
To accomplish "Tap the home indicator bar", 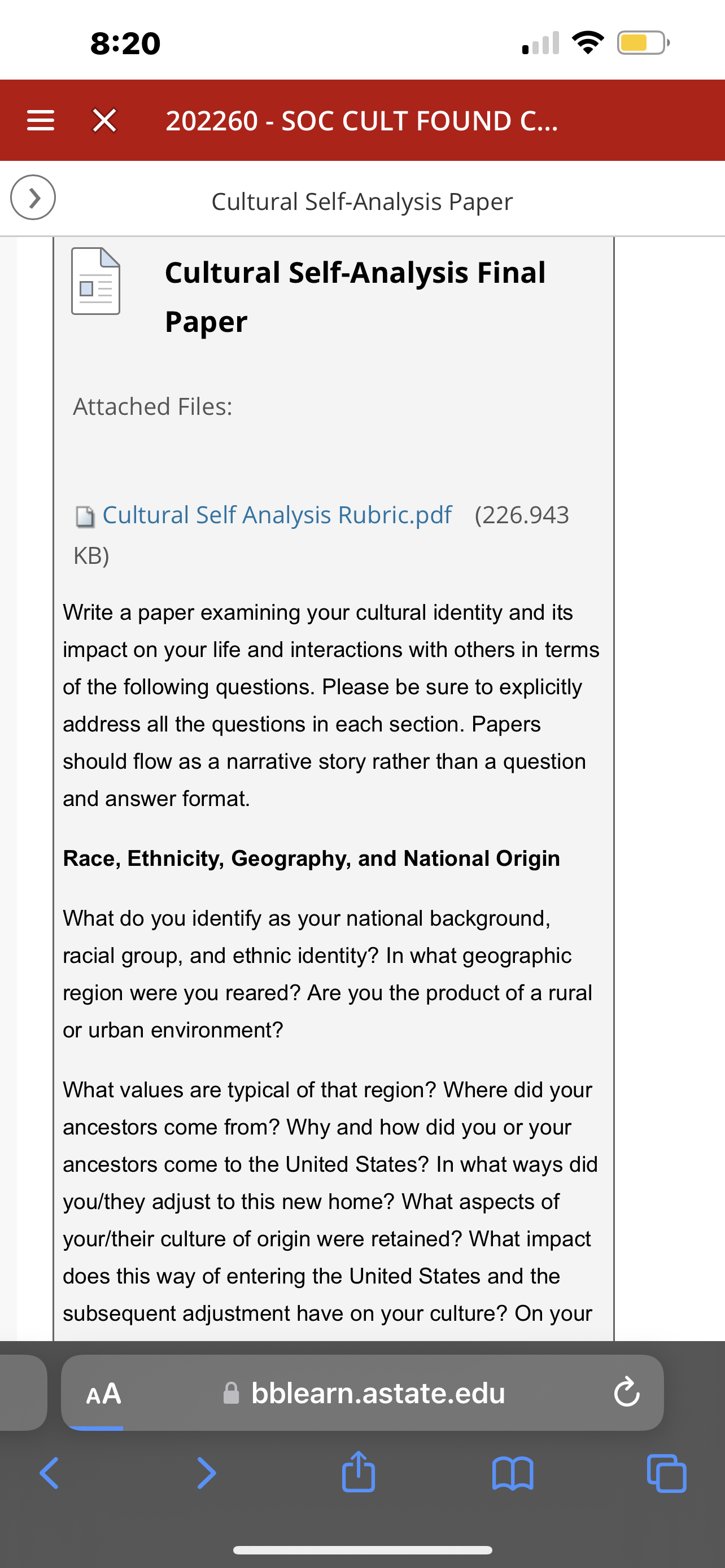I will click(x=362, y=1550).
